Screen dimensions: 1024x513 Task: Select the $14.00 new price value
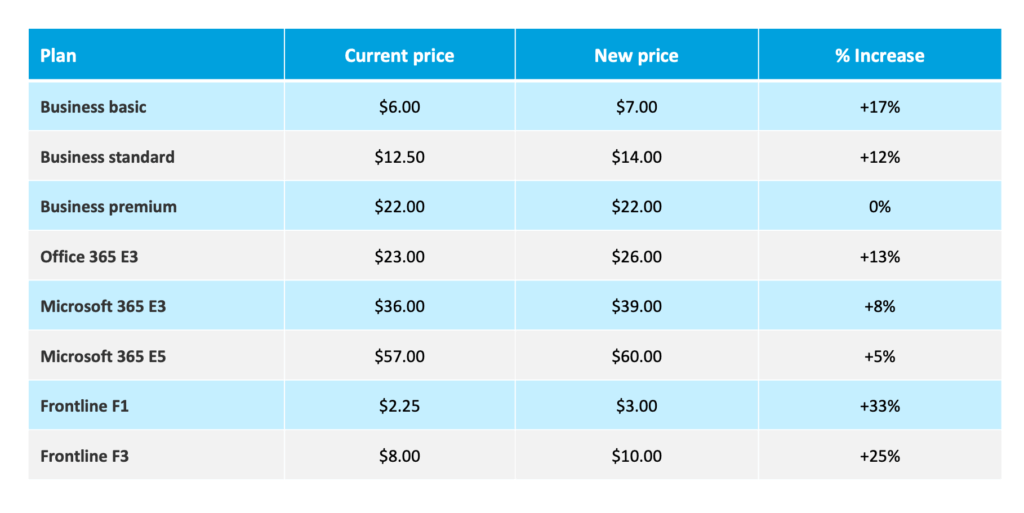[x=636, y=156]
